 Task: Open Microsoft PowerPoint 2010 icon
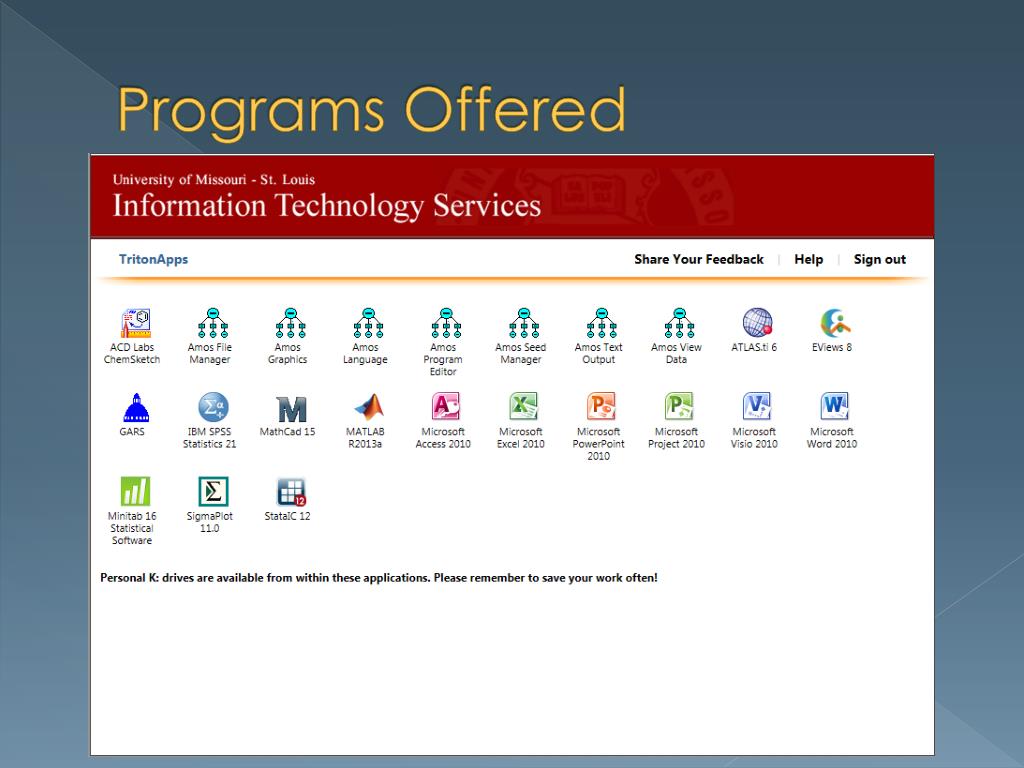[x=601, y=406]
